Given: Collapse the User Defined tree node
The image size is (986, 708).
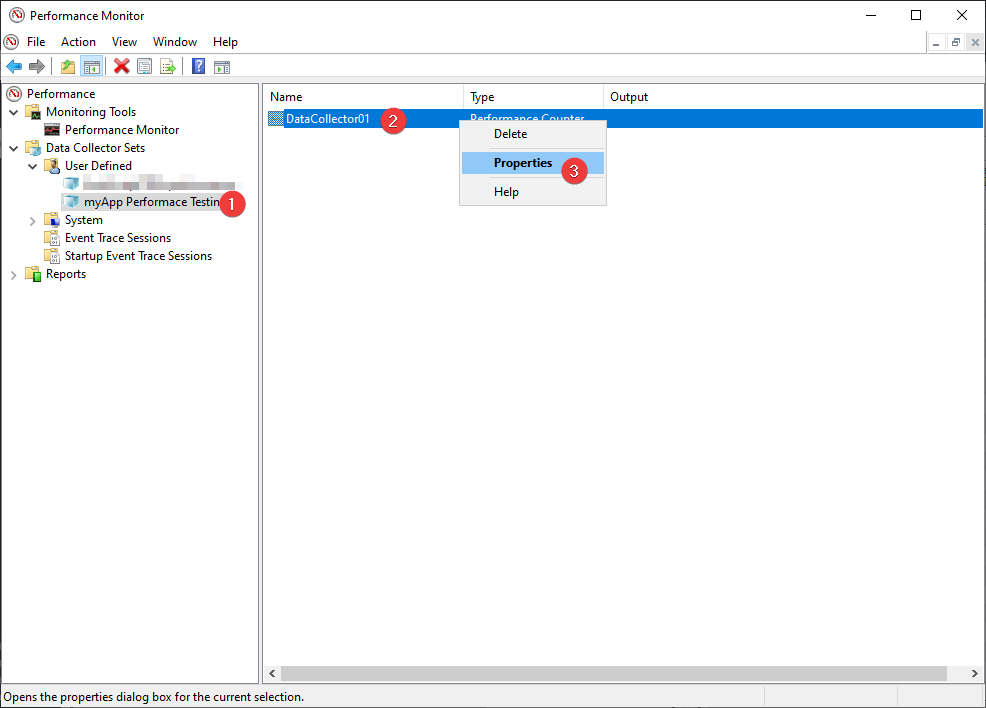Looking at the screenshot, I should pos(33,166).
